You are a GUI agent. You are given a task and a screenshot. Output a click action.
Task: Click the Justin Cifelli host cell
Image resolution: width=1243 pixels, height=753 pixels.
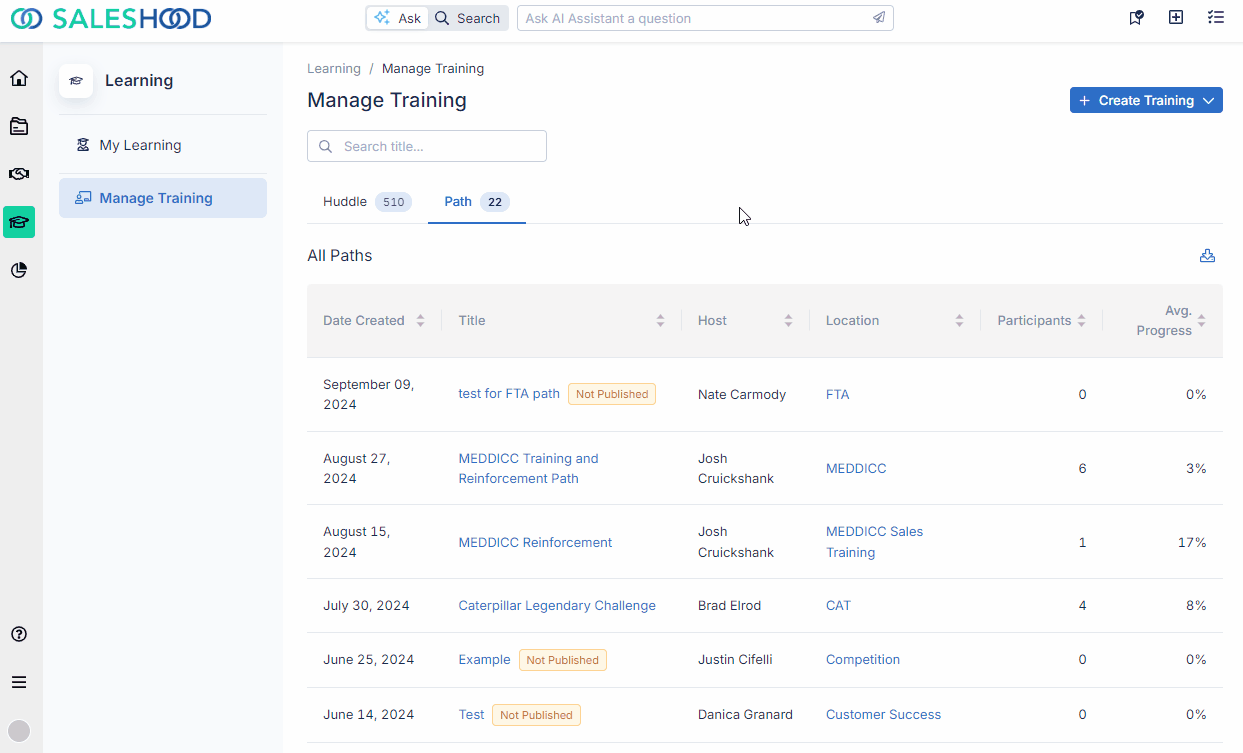point(735,660)
